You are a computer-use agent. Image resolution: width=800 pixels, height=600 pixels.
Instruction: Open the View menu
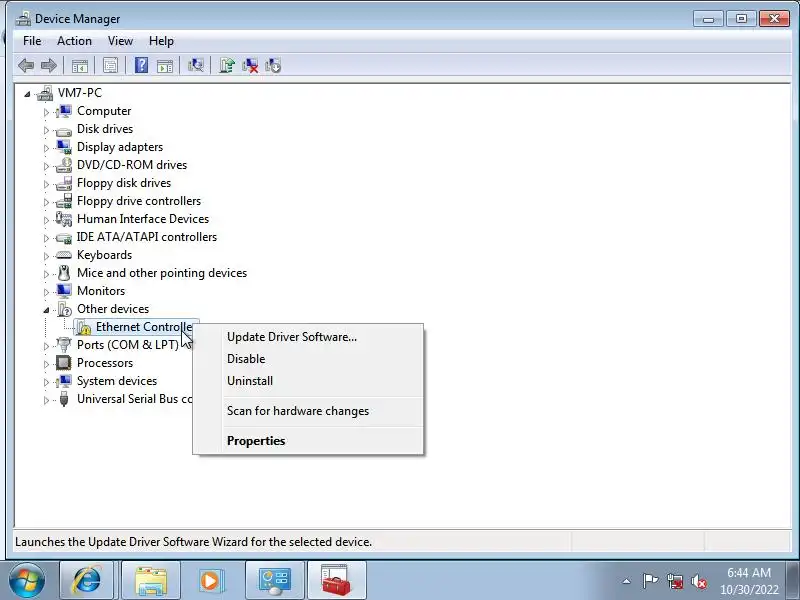(120, 41)
